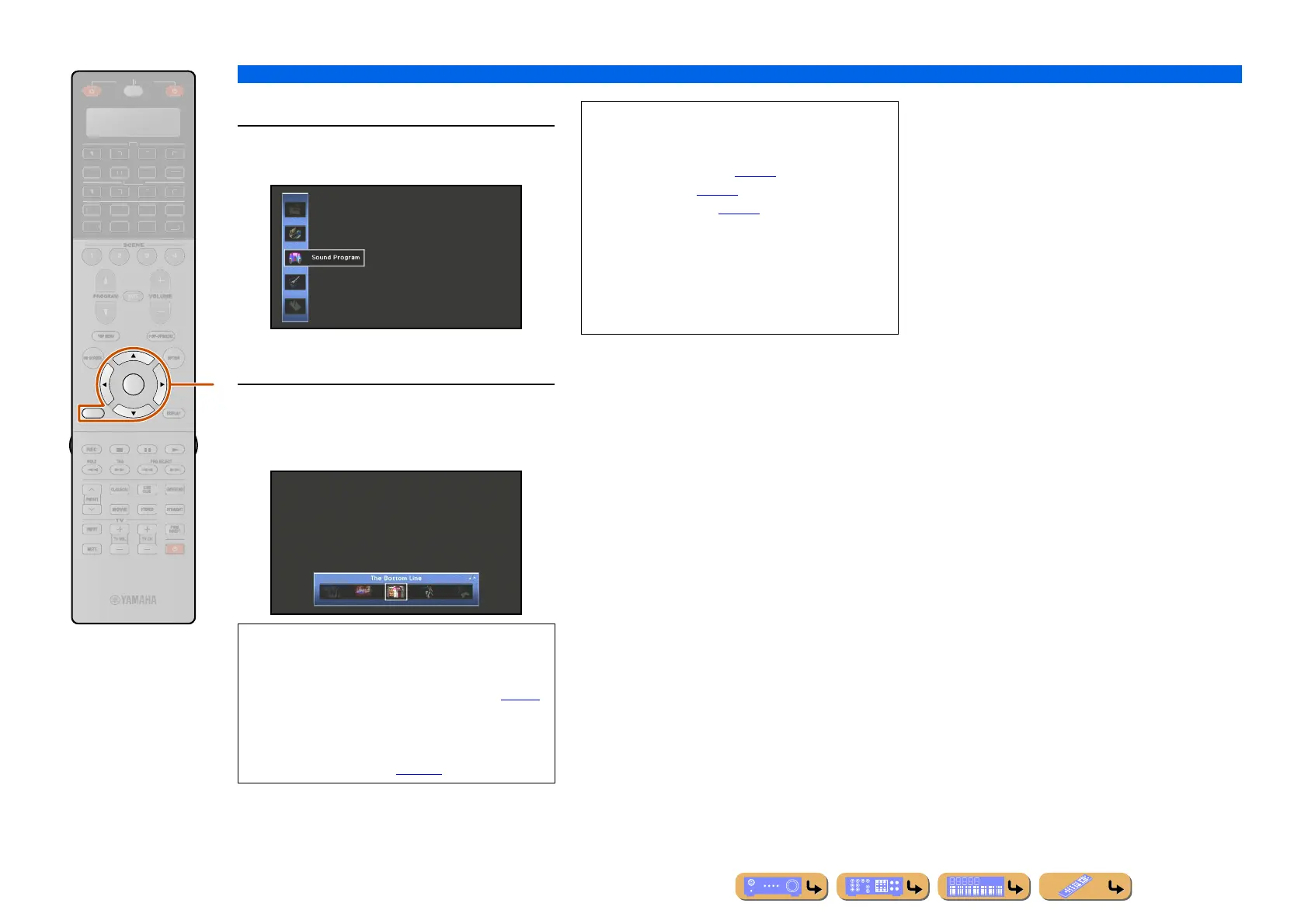Click the remote's cursor down arrow
This screenshot has width=1308, height=924.
pos(134,413)
